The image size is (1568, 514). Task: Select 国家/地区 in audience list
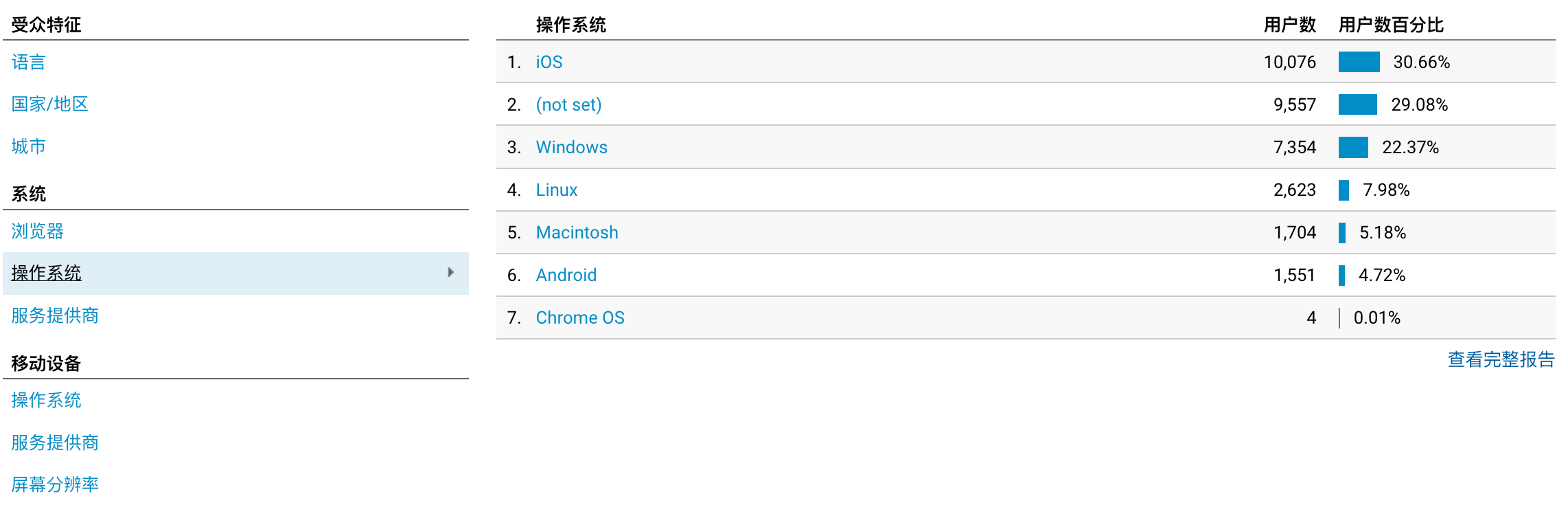(49, 104)
